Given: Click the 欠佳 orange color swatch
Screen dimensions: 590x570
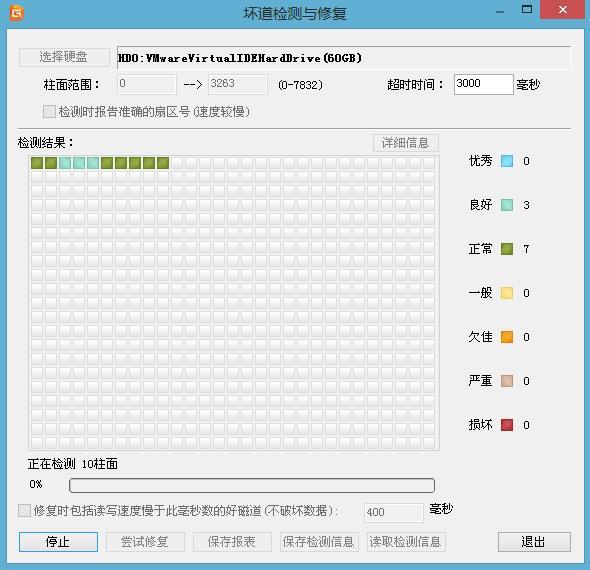Looking at the screenshot, I should tap(506, 337).
